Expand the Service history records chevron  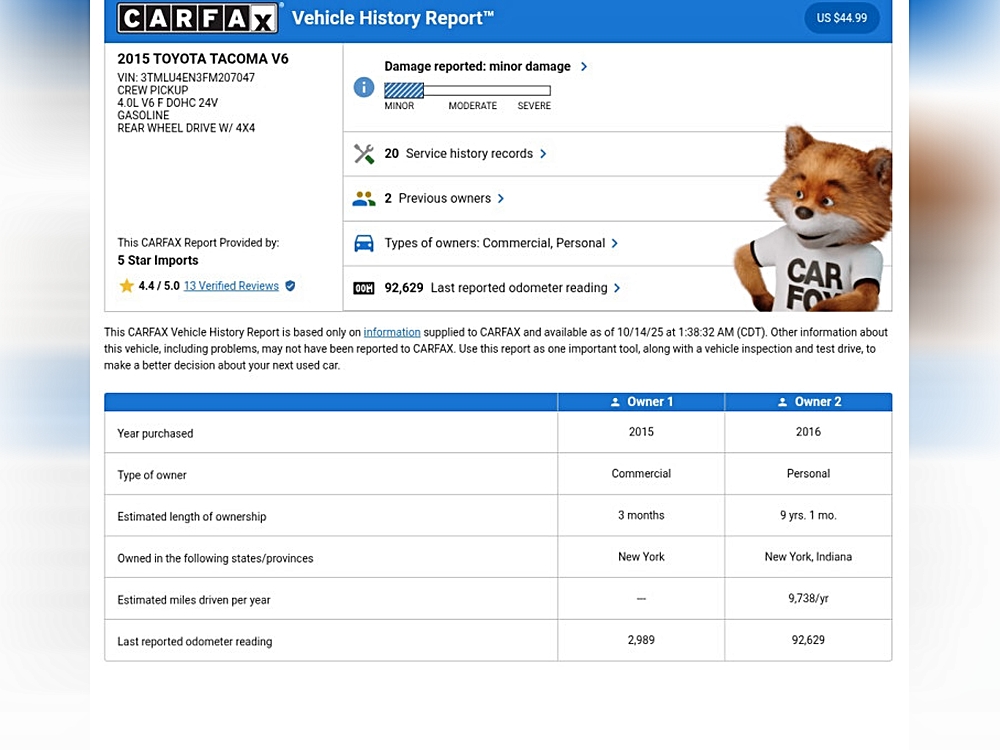pos(543,154)
